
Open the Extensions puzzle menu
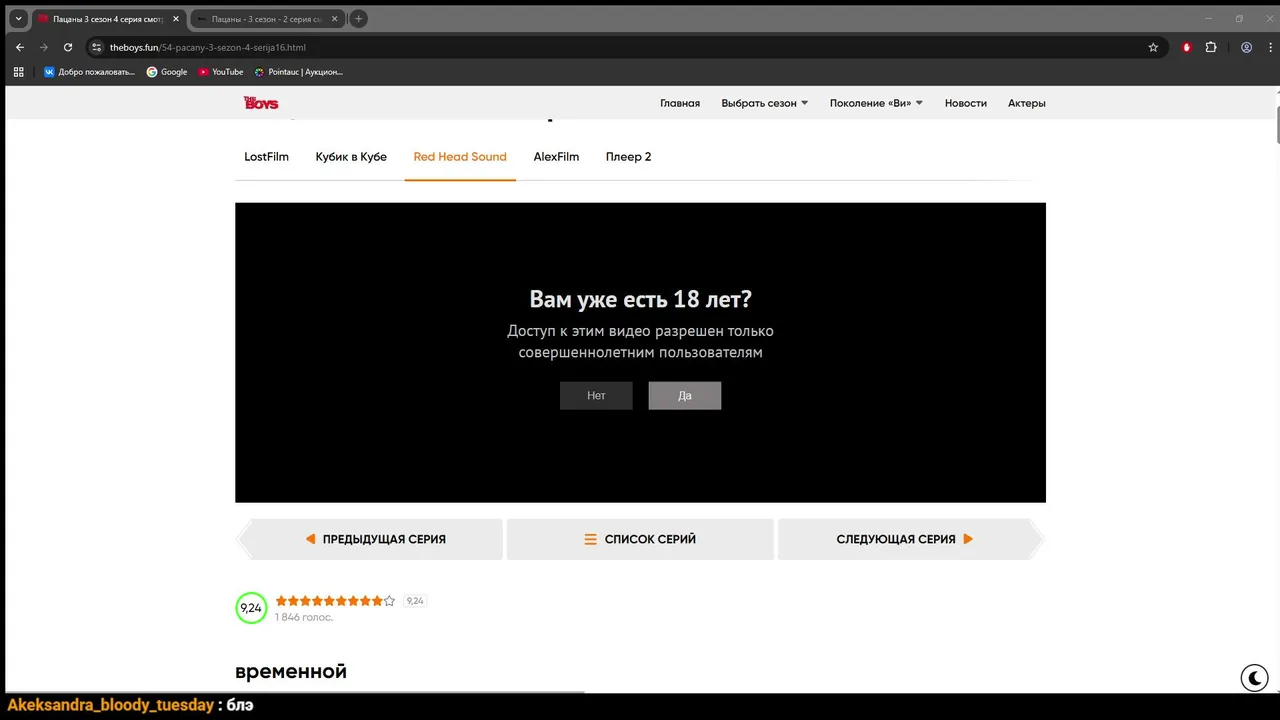[1211, 47]
